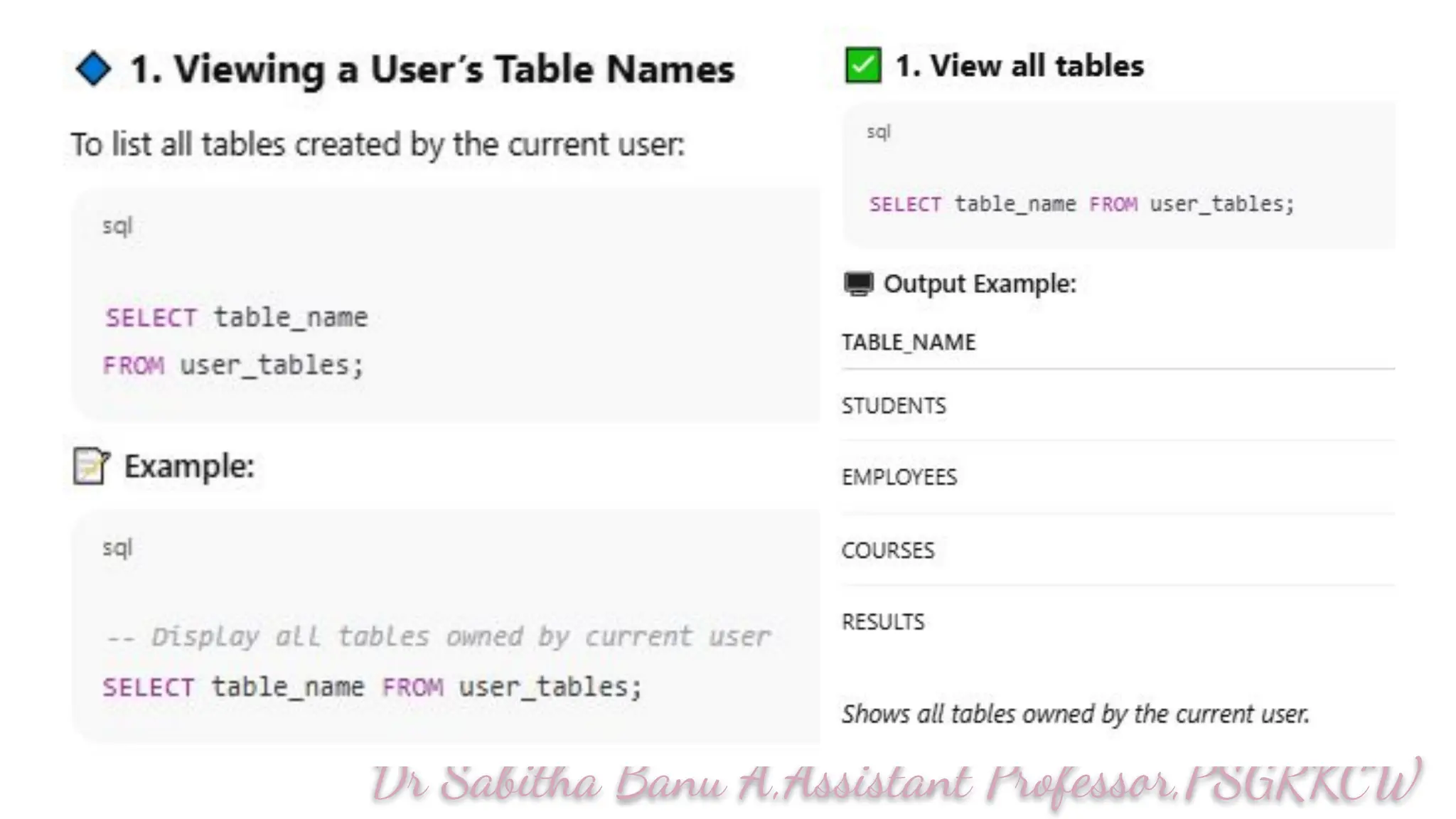Image resolution: width=1456 pixels, height=819 pixels.
Task: Click the query inside the right-hand code block
Action: point(1081,204)
